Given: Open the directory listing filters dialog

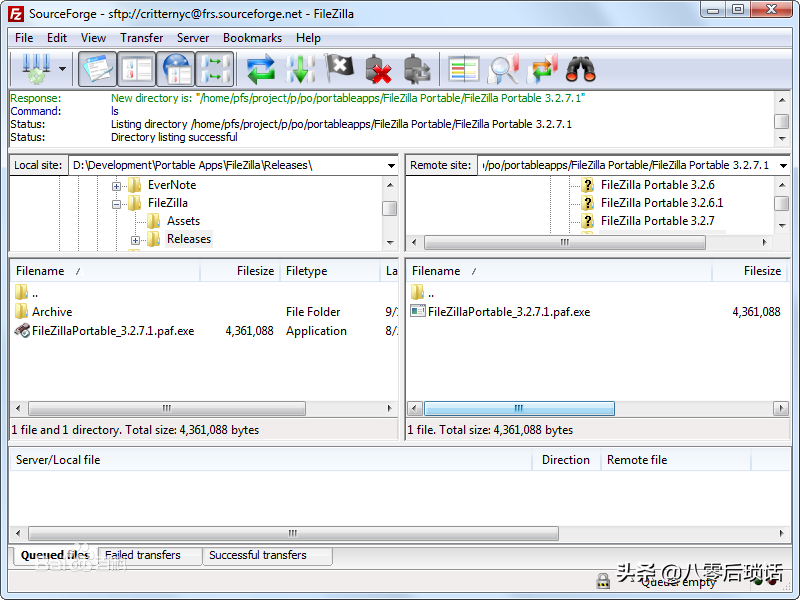Looking at the screenshot, I should click(x=463, y=69).
